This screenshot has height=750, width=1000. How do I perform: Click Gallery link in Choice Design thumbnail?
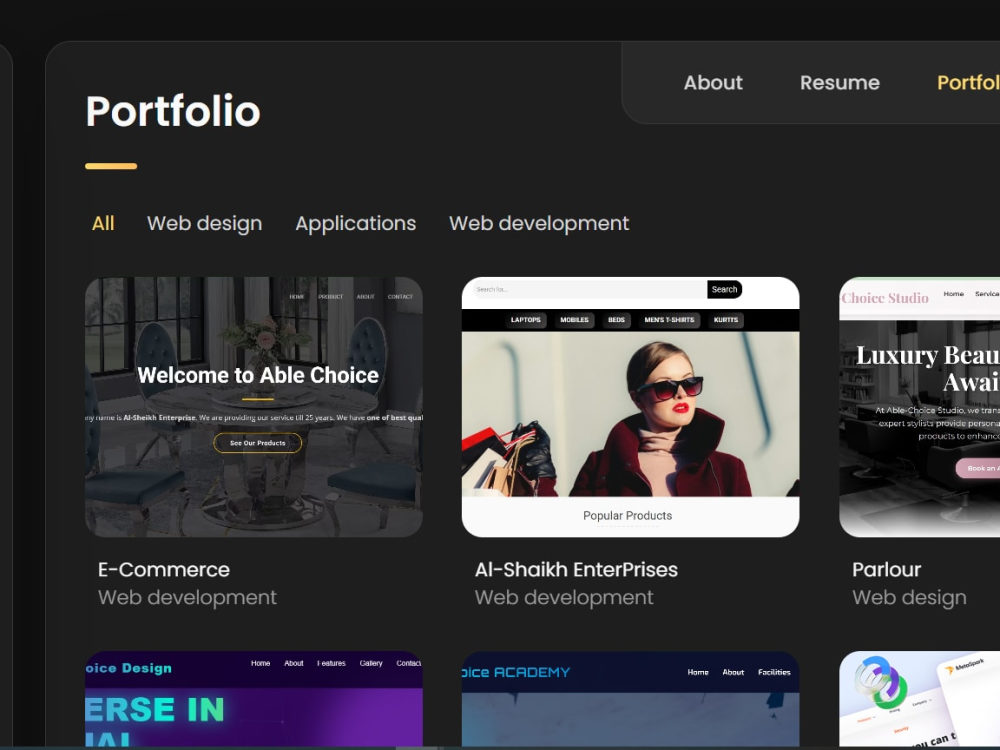point(371,663)
